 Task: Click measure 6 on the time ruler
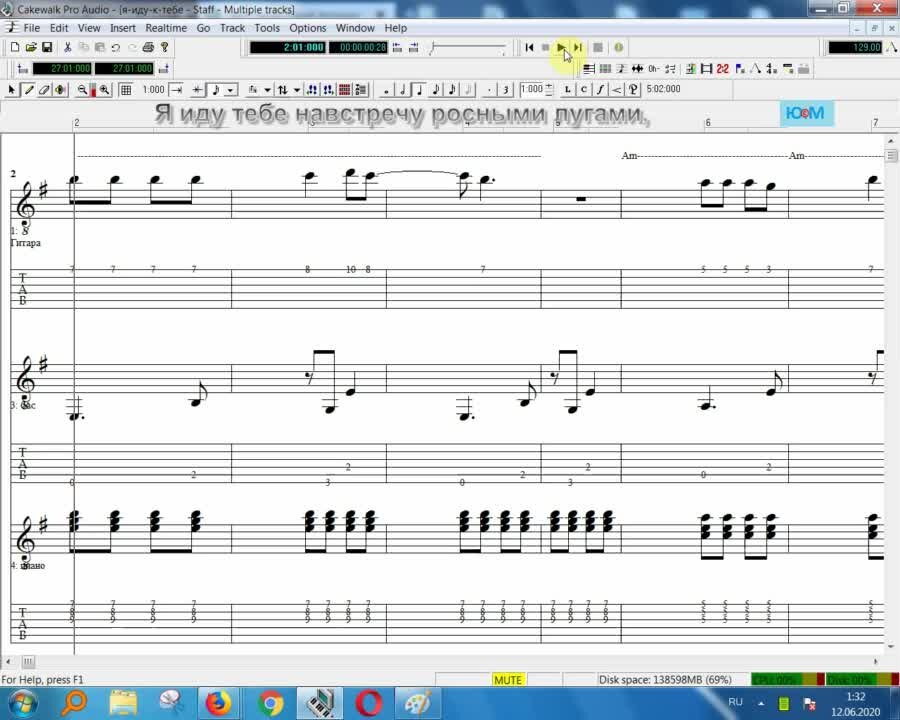[708, 122]
